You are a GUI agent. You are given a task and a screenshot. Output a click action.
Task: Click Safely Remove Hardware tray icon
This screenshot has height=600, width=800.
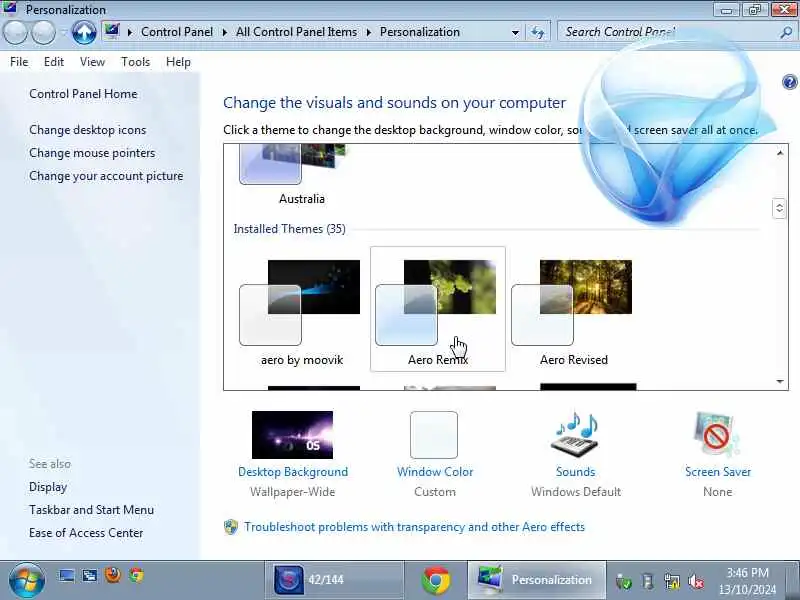coord(648,581)
